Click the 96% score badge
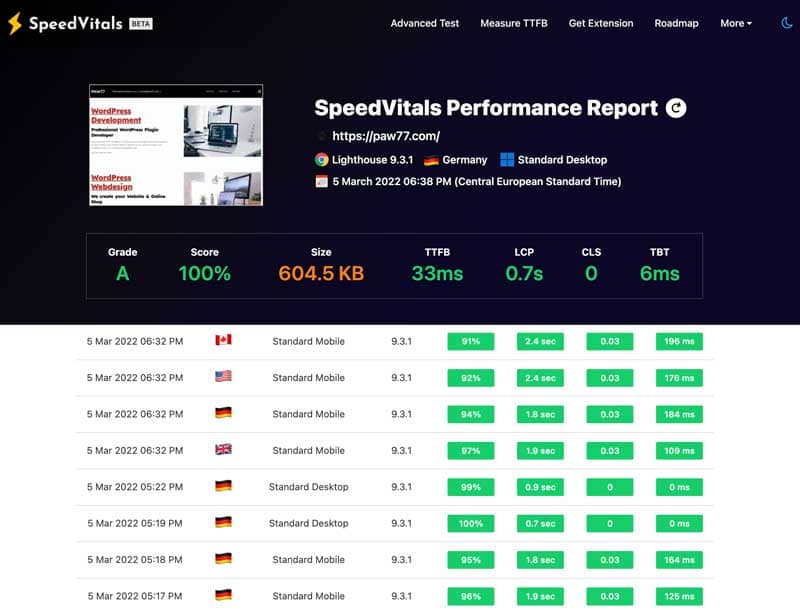Image resolution: width=800 pixels, height=610 pixels. (x=471, y=596)
